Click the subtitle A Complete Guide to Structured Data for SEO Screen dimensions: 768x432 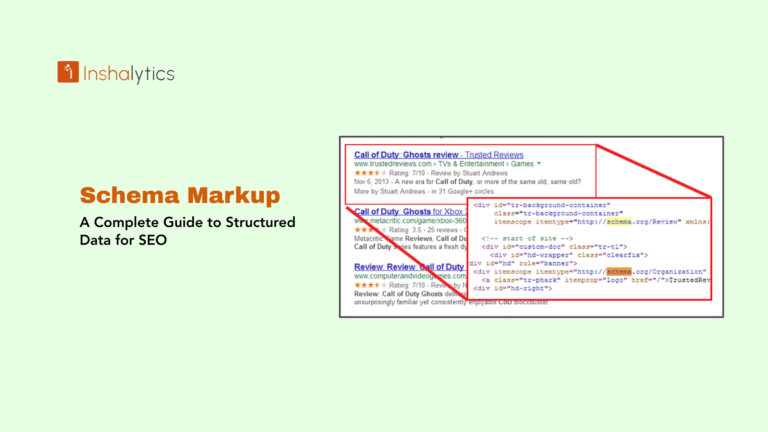tap(188, 231)
